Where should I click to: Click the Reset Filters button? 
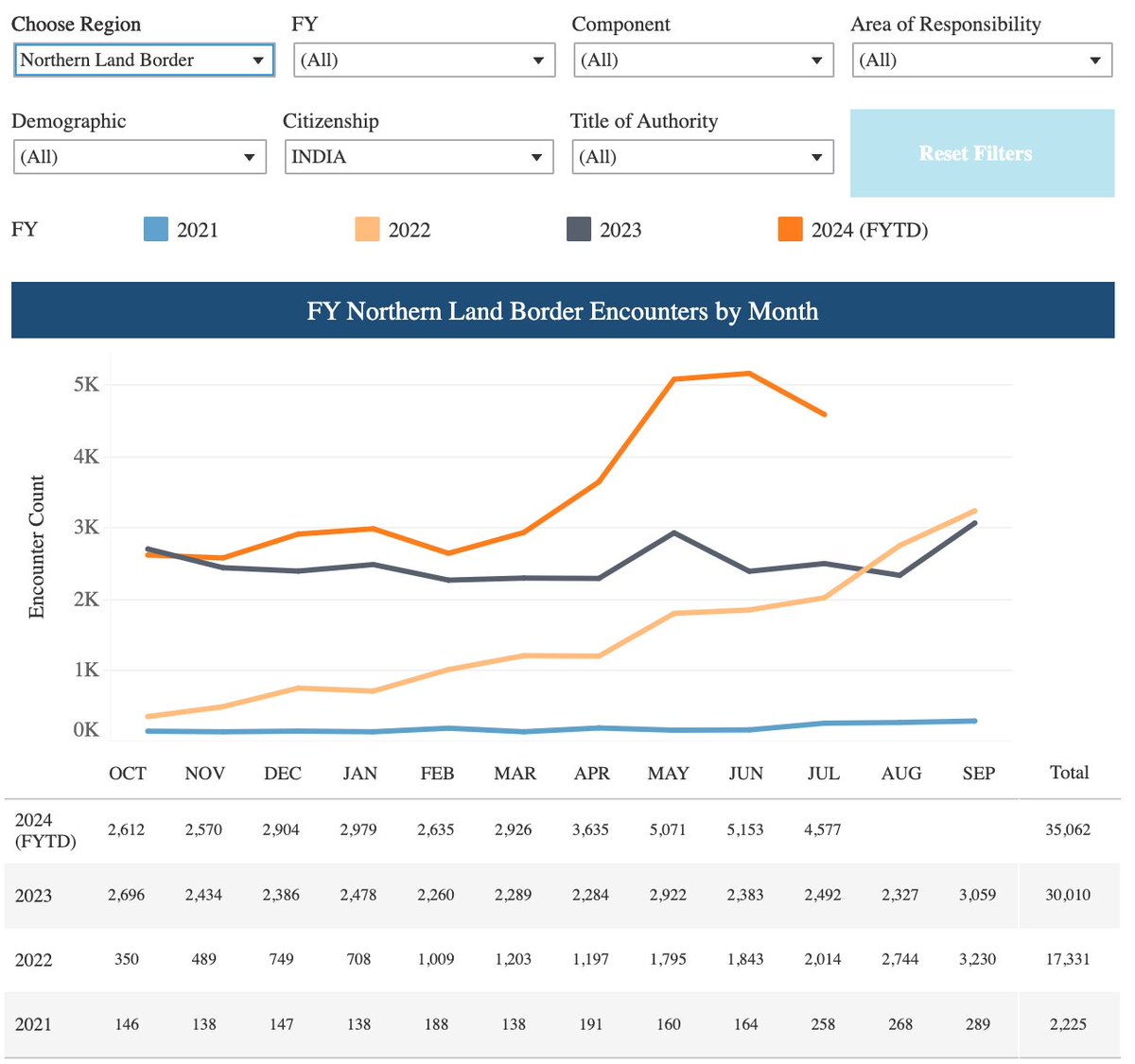click(982, 153)
